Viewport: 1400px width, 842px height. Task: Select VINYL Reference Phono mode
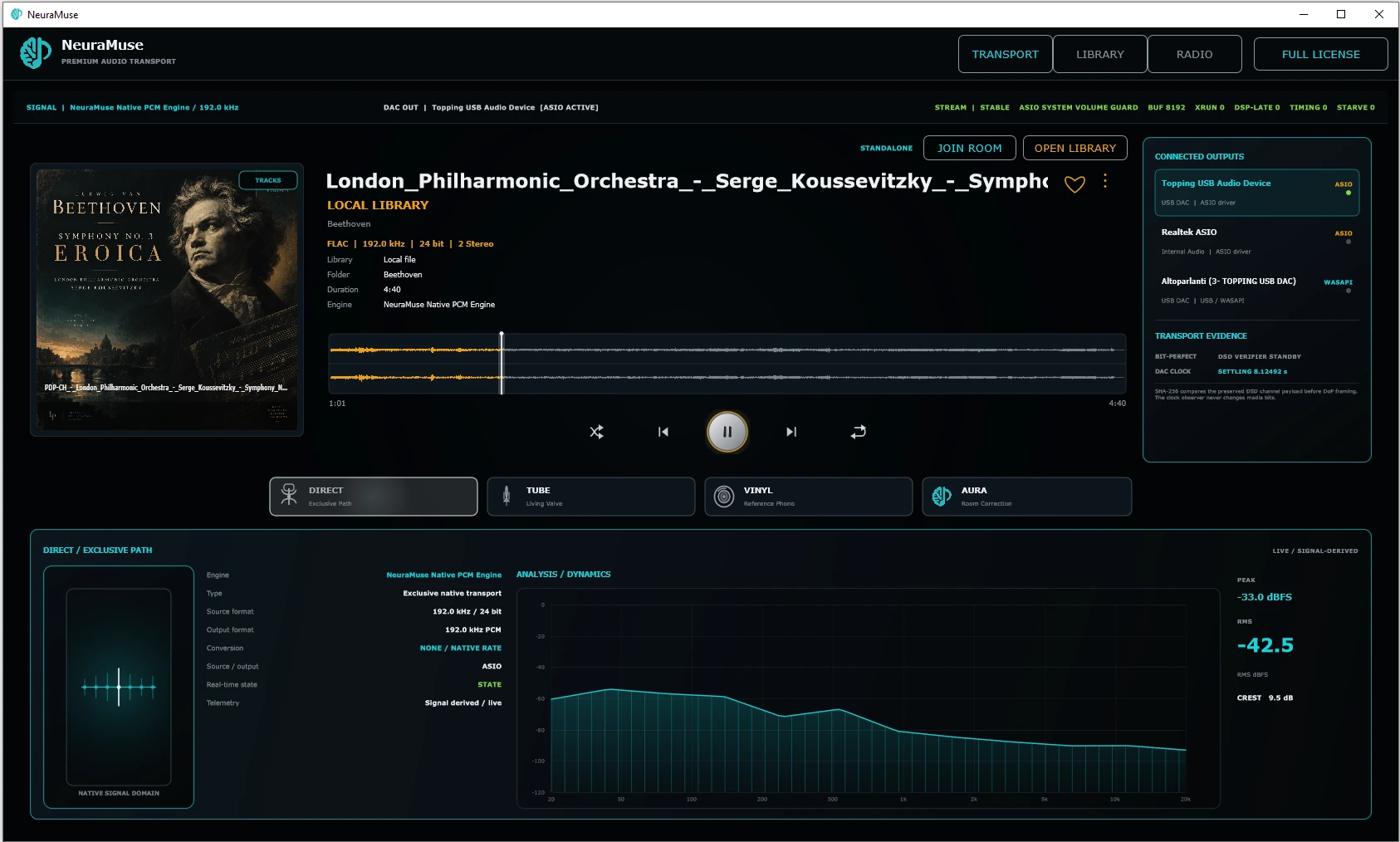click(809, 497)
